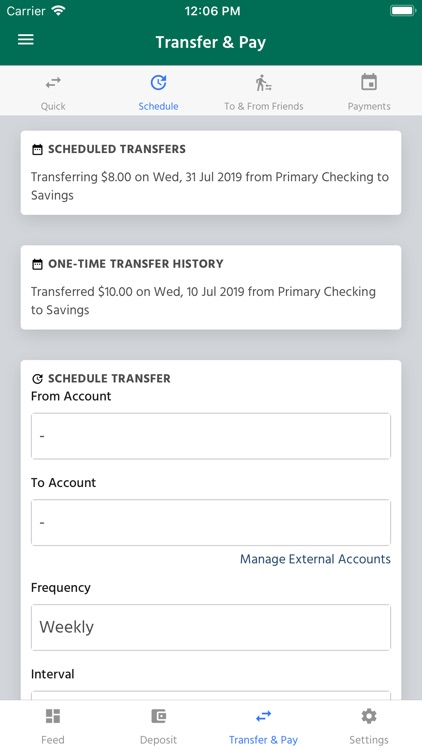Click the Scheduled Transfers calendar icon
Screen dimensions: 422x750
[37, 150]
